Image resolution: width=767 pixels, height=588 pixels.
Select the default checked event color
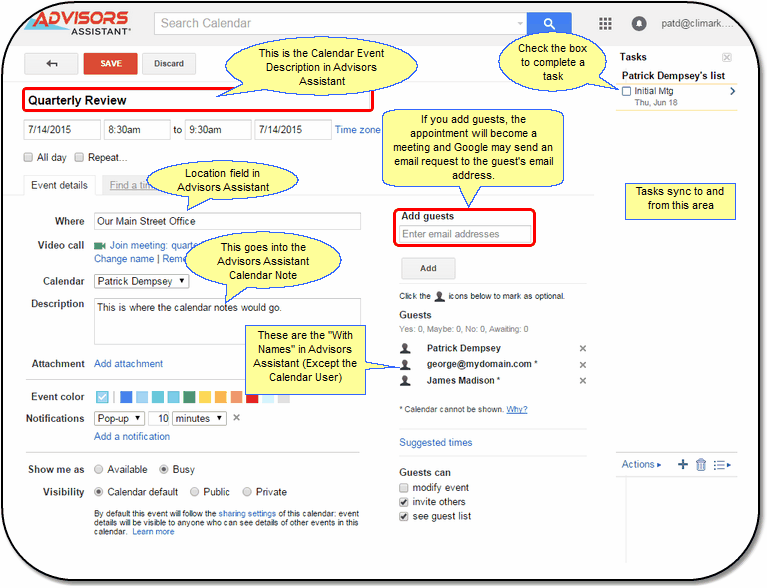point(102,397)
